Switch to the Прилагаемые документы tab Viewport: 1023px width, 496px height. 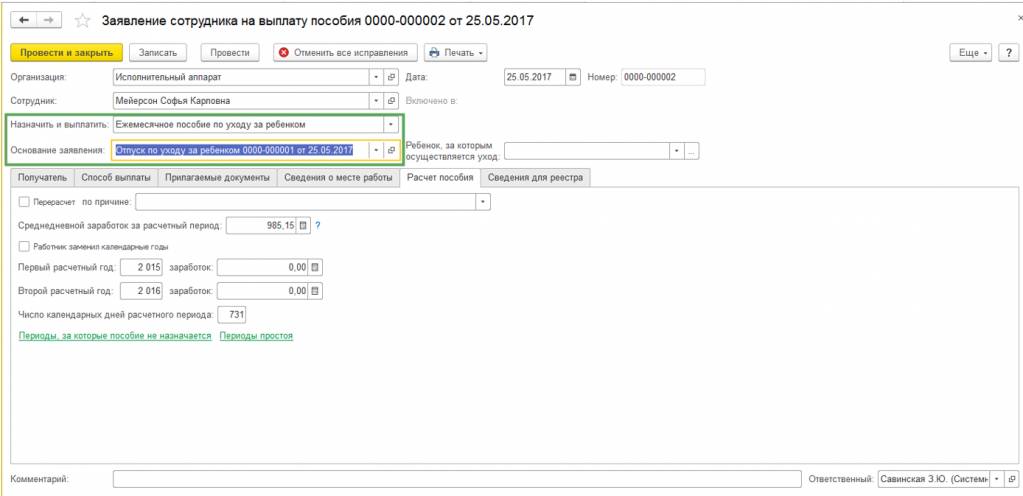(x=217, y=178)
